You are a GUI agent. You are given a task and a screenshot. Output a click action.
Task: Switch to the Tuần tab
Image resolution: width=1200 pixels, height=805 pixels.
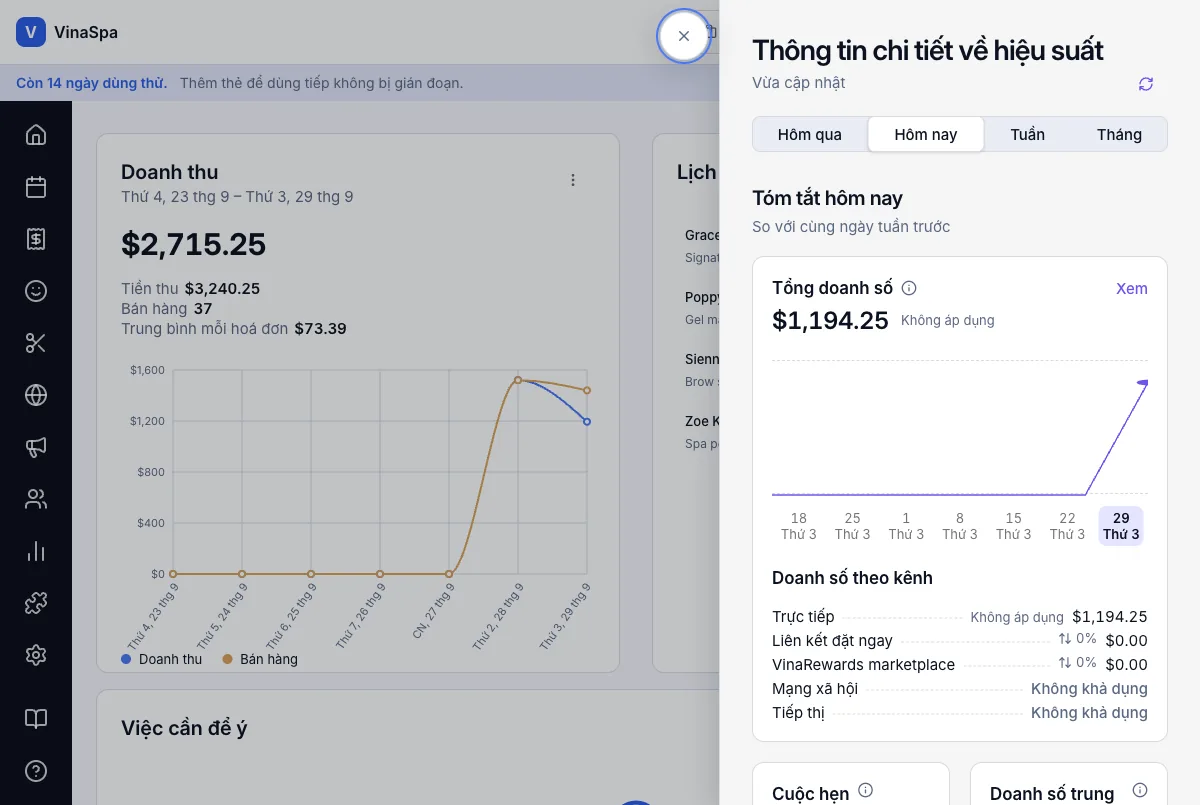click(1028, 134)
